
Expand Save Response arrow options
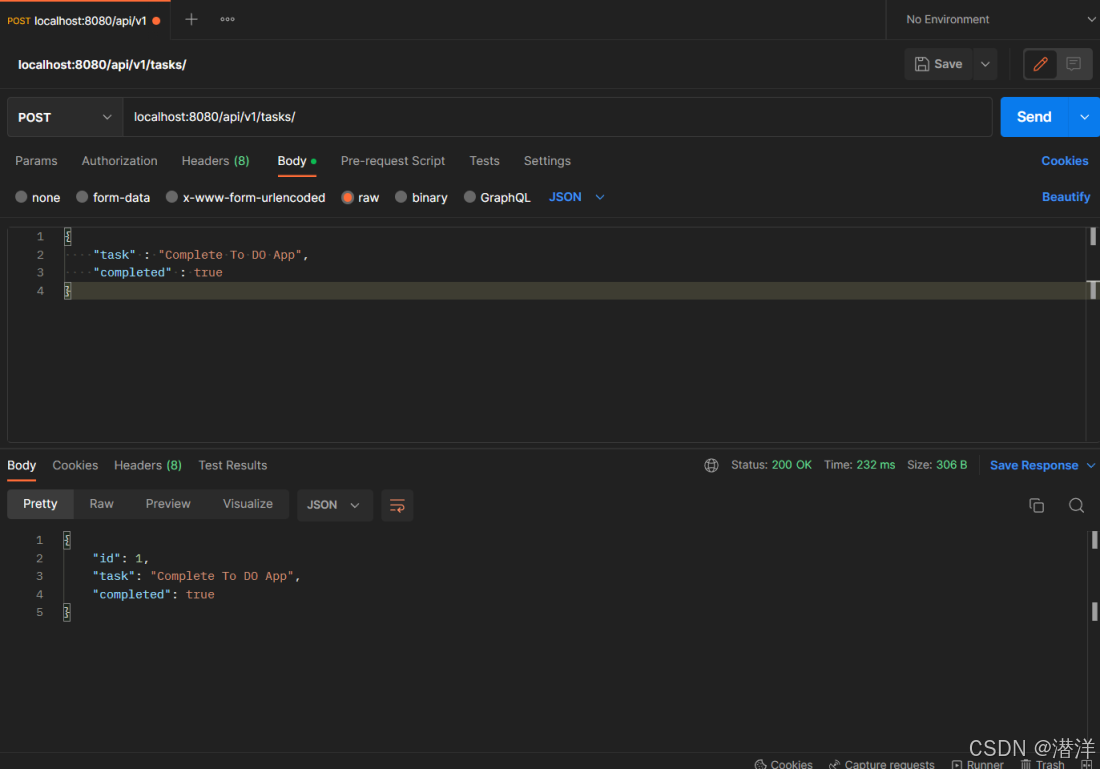pyautogui.click(x=1090, y=465)
